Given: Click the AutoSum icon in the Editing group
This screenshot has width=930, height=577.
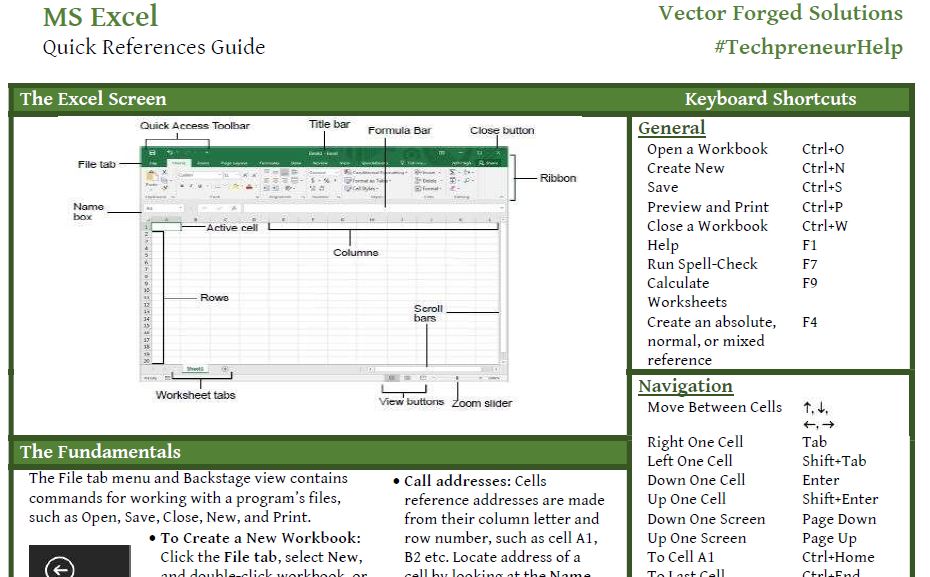Looking at the screenshot, I should (x=453, y=171).
